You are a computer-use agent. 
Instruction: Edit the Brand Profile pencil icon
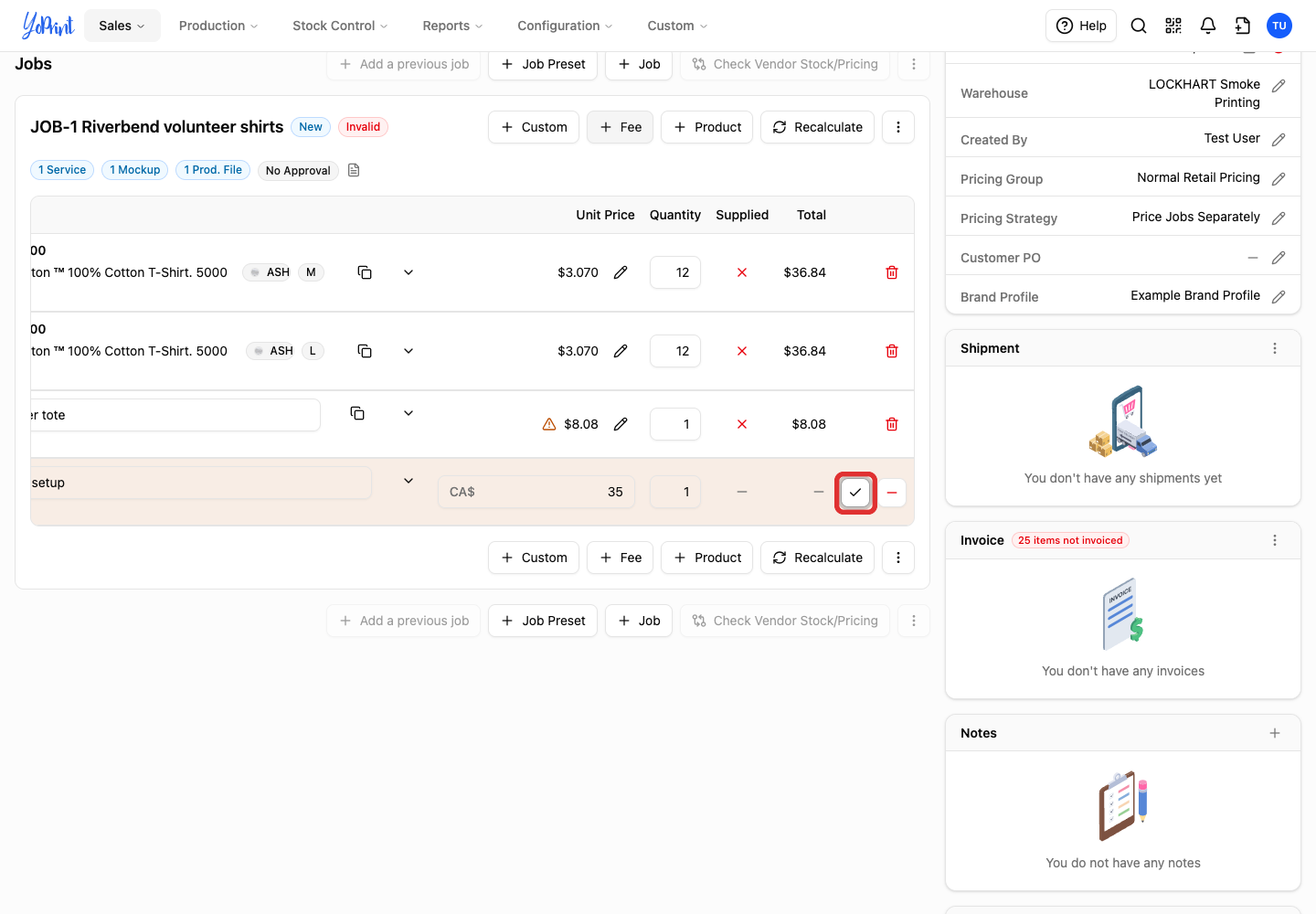1279,297
